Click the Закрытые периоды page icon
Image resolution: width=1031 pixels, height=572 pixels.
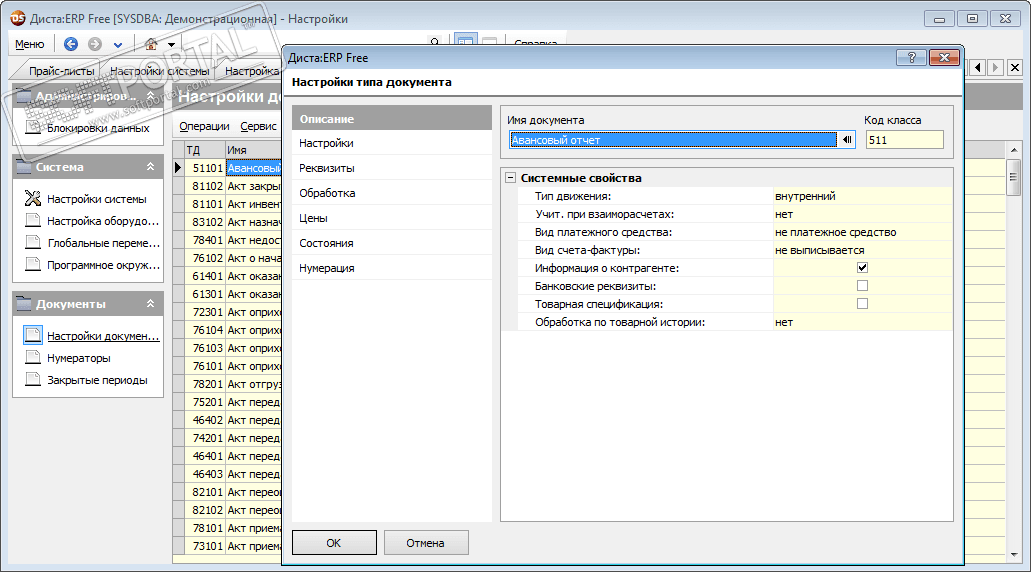click(33, 380)
